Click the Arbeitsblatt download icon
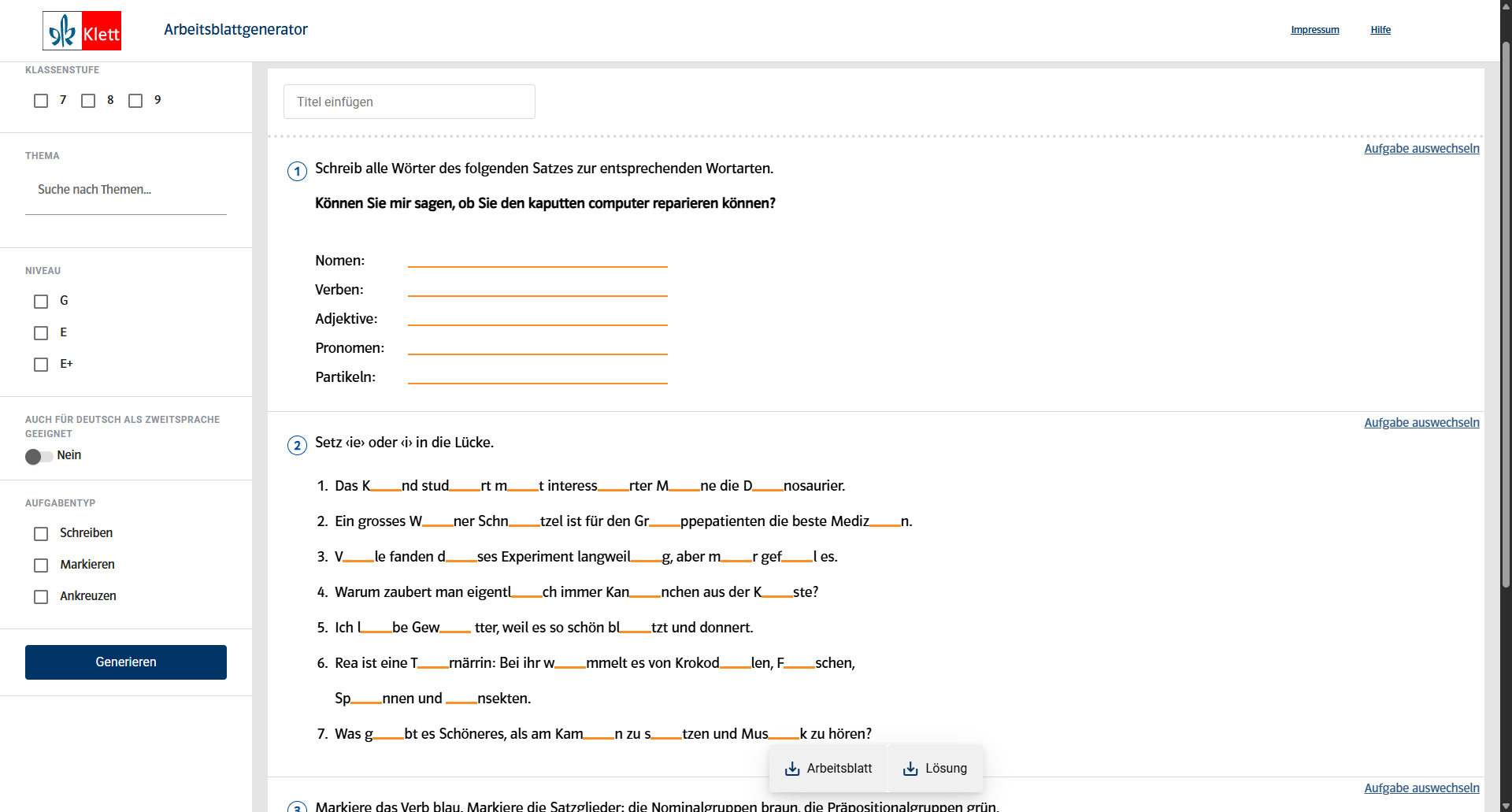 [792, 769]
